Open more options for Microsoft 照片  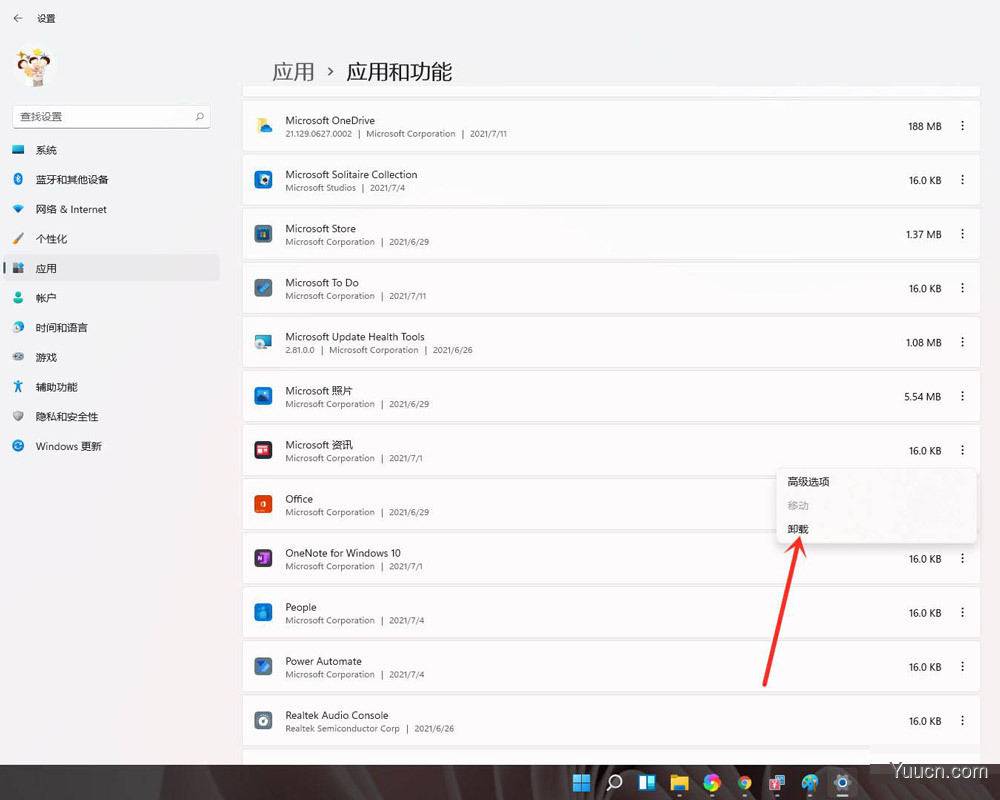[962, 396]
